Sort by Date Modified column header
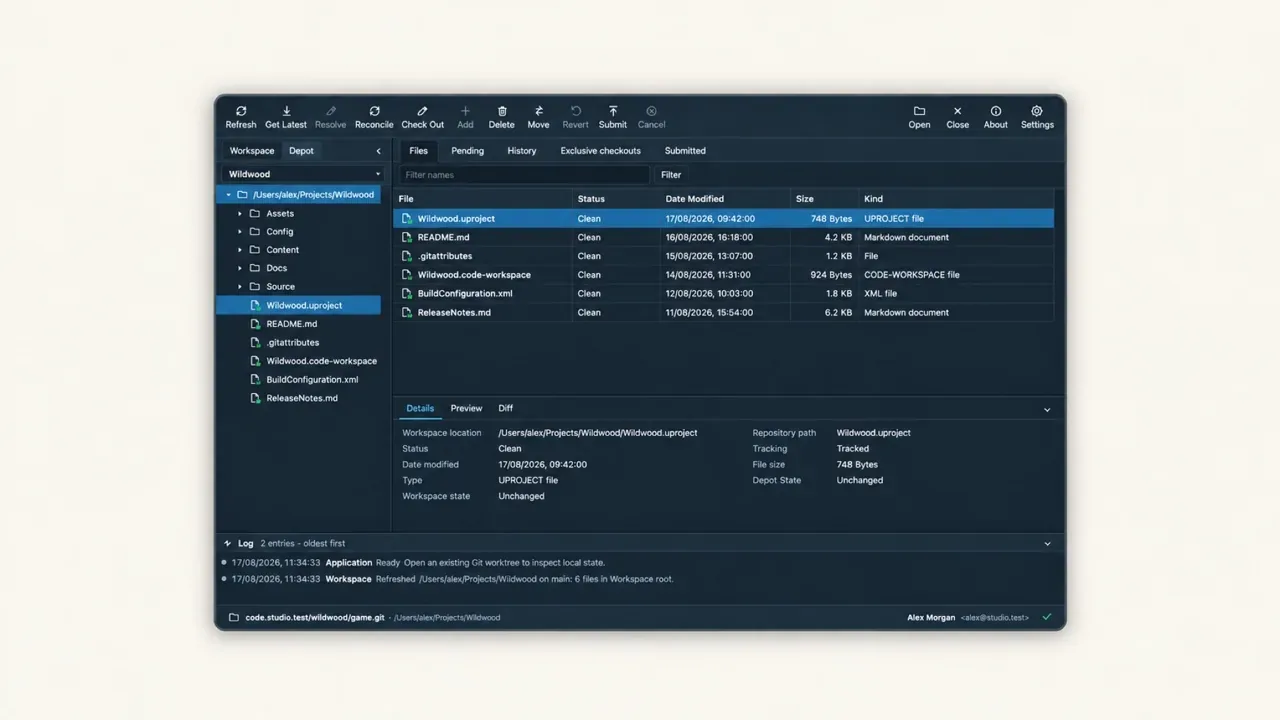This screenshot has width=1280, height=720. (725, 199)
